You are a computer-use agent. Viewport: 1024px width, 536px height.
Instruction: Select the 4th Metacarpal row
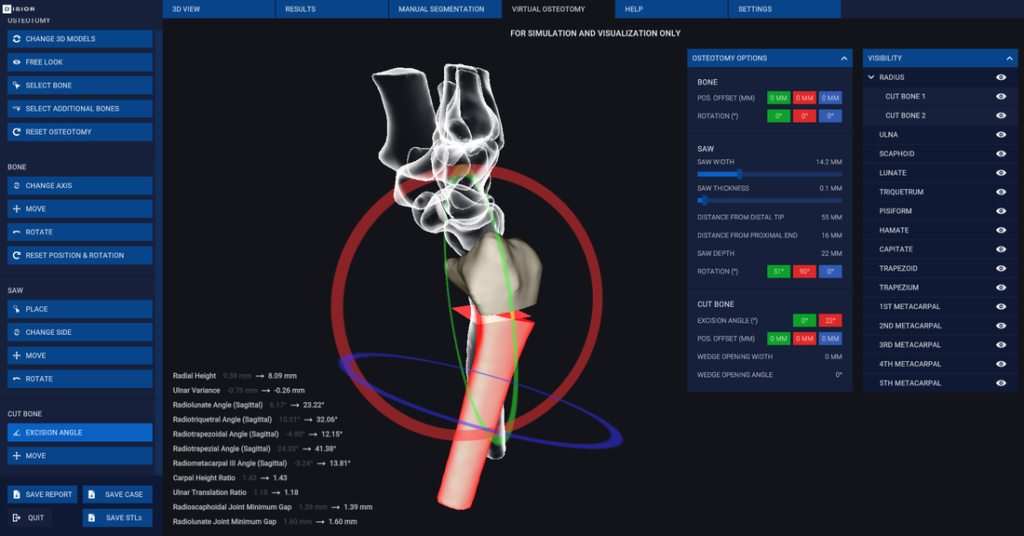click(940, 364)
